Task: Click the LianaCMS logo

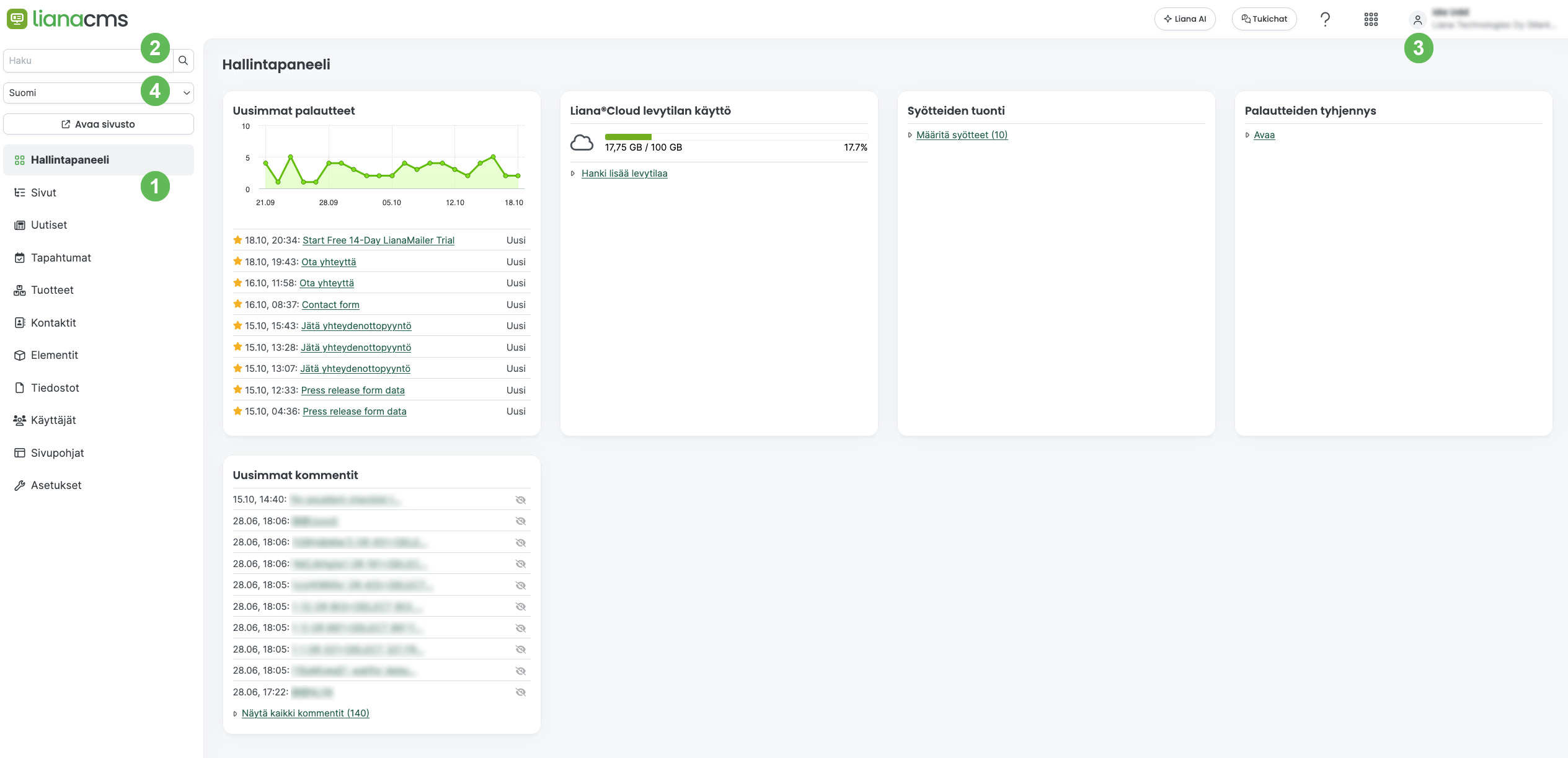Action: coord(67,19)
